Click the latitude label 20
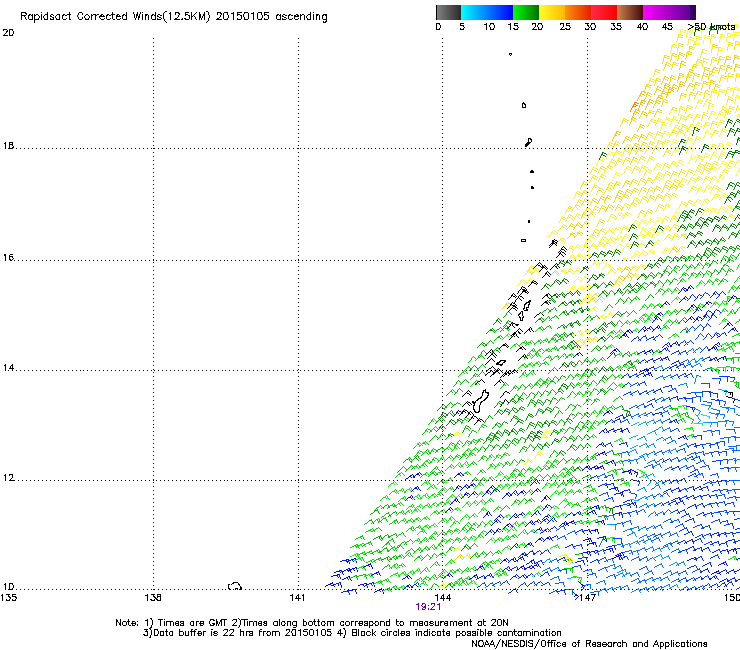The height and width of the screenshot is (650, 740). (8, 33)
